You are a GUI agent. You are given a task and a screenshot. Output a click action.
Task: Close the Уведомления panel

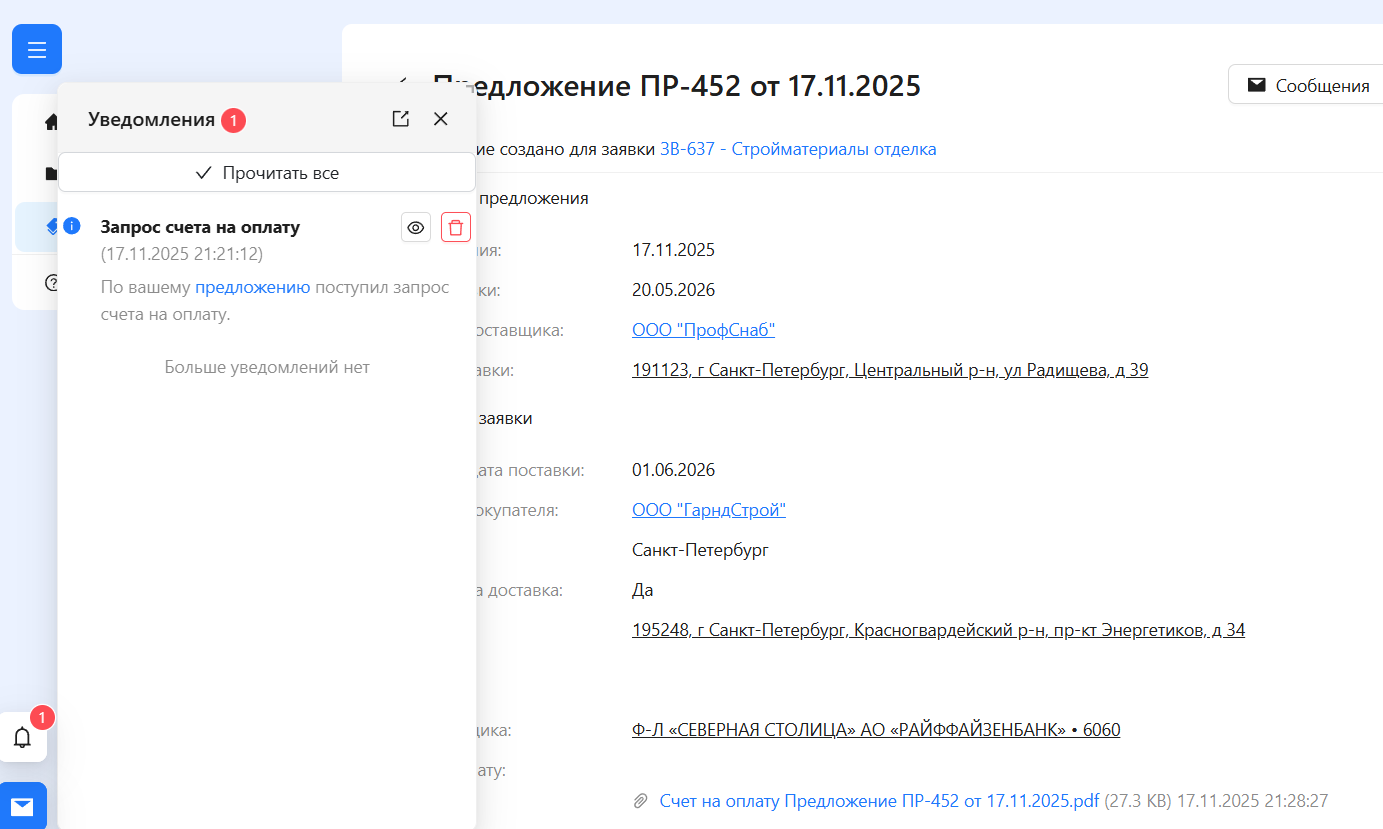tap(441, 119)
